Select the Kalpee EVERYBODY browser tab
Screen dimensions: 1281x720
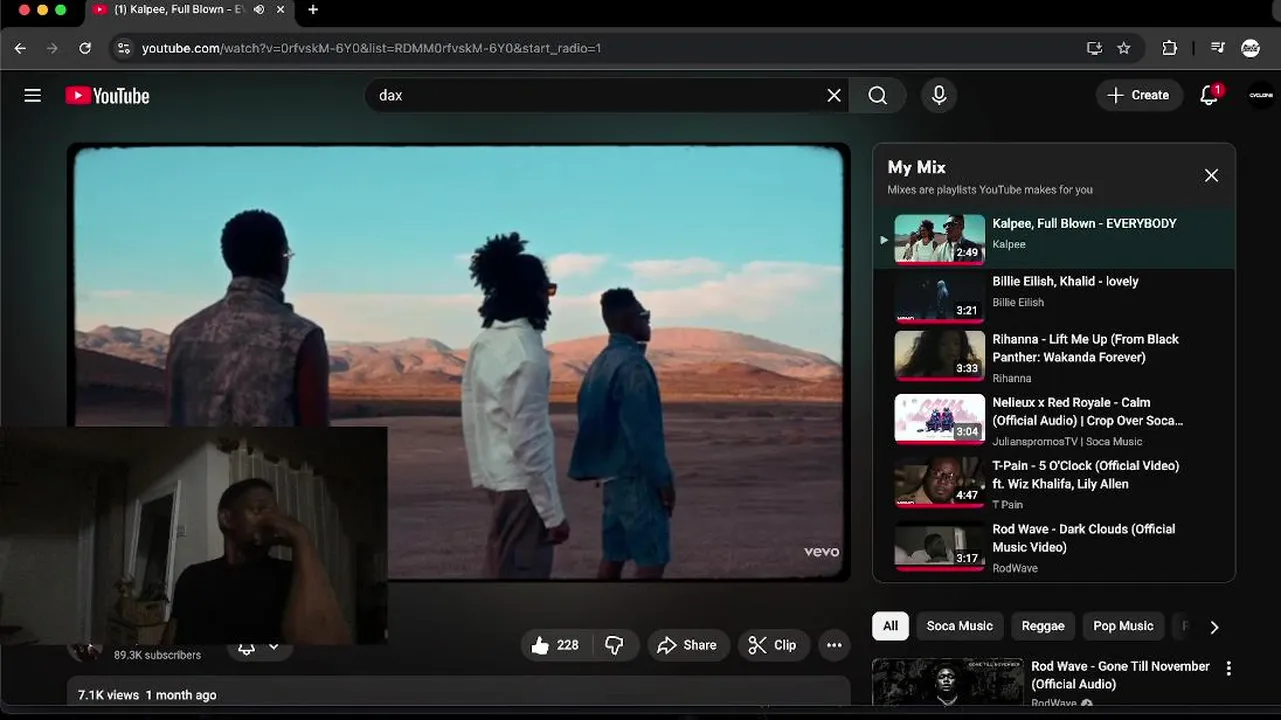[x=187, y=10]
